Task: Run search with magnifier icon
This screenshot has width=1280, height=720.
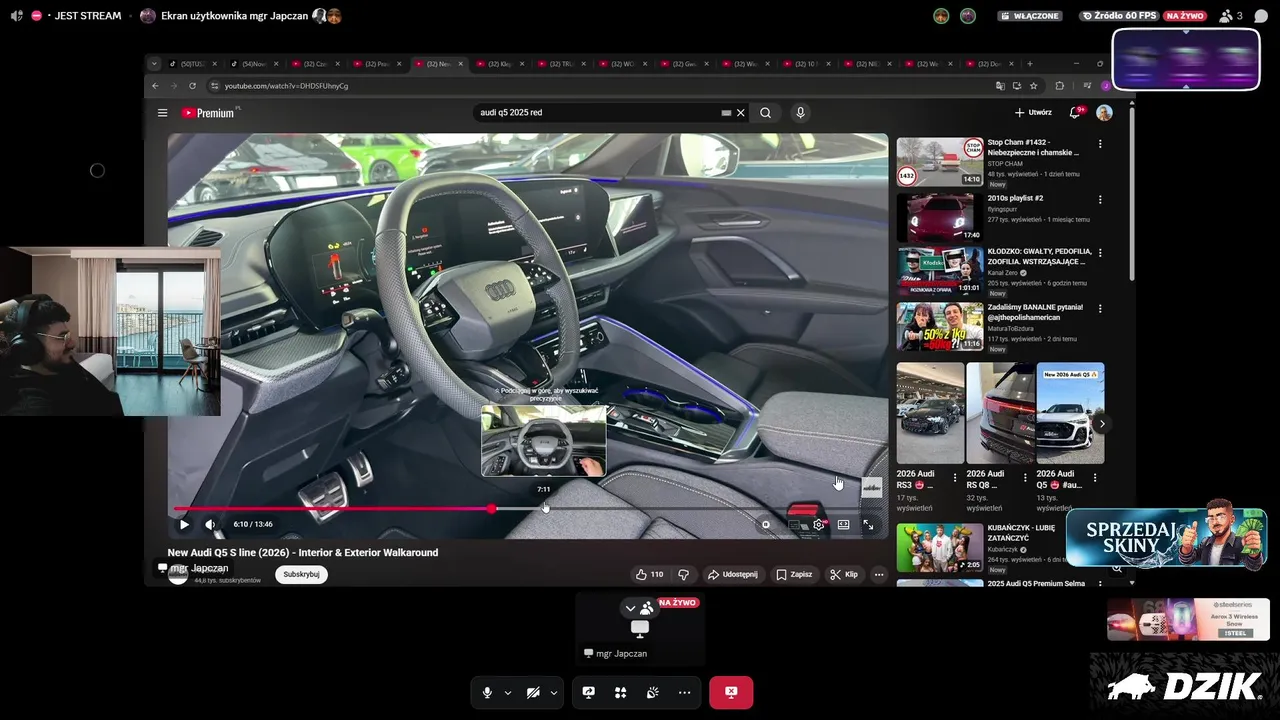Action: coord(765,113)
